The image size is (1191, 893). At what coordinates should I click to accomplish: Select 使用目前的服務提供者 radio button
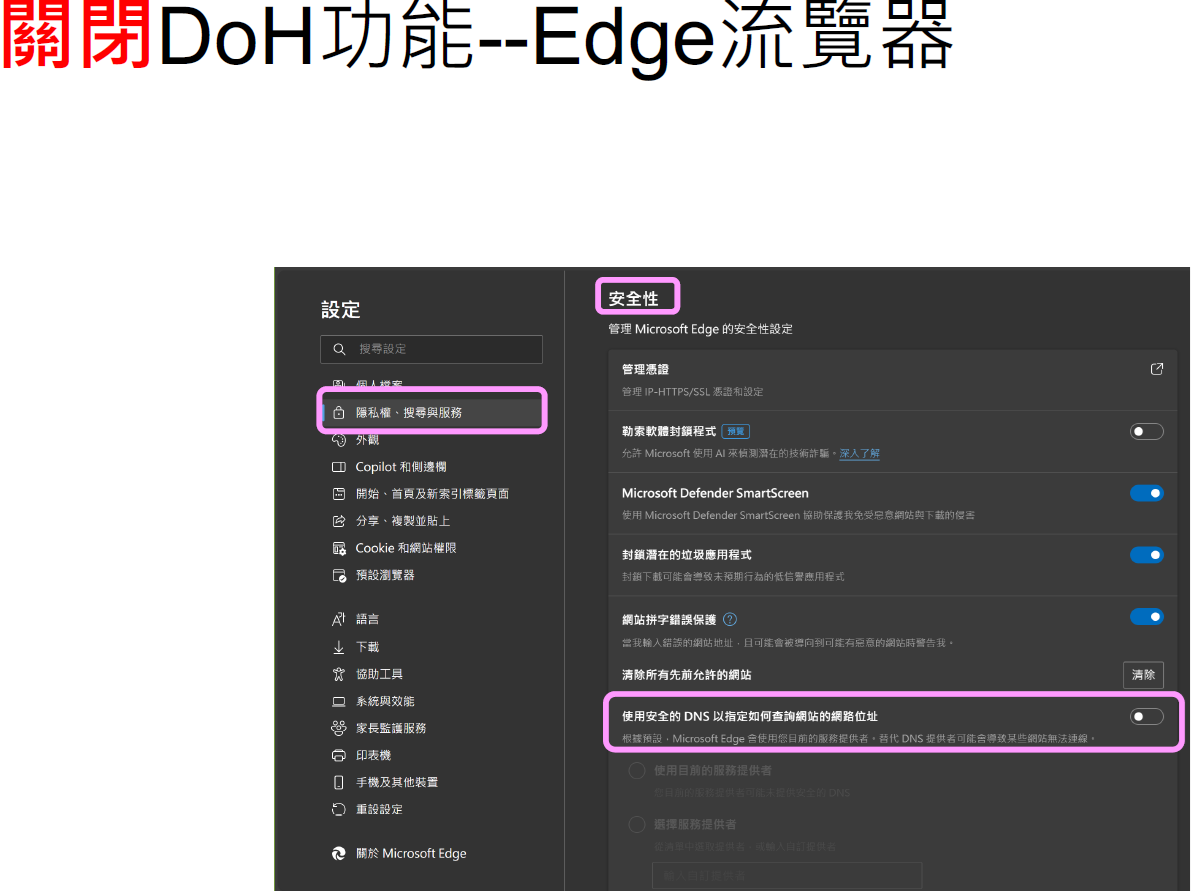point(636,771)
